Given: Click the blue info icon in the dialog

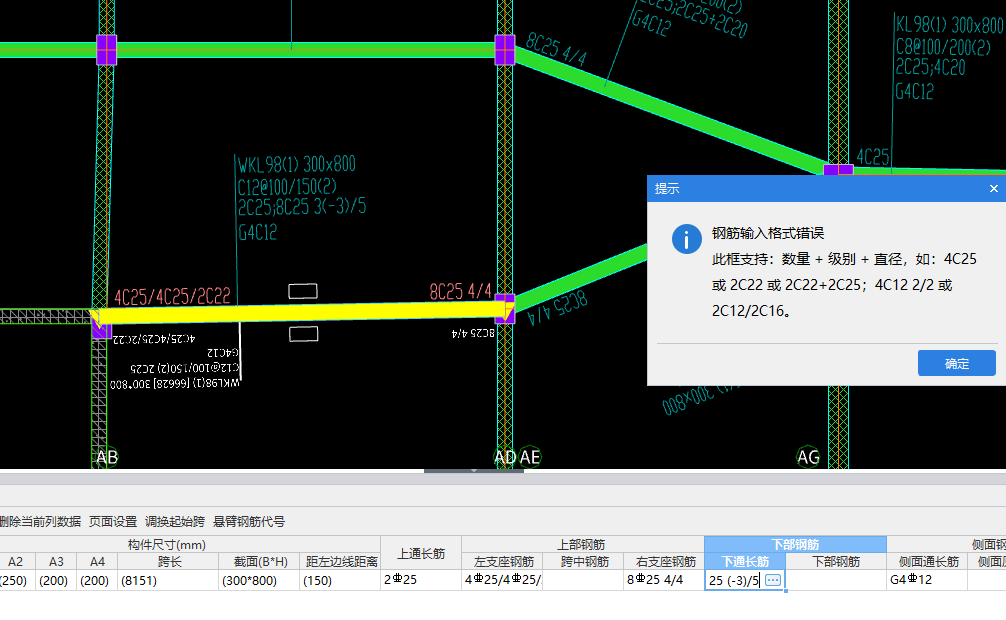Looking at the screenshot, I should 686,239.
